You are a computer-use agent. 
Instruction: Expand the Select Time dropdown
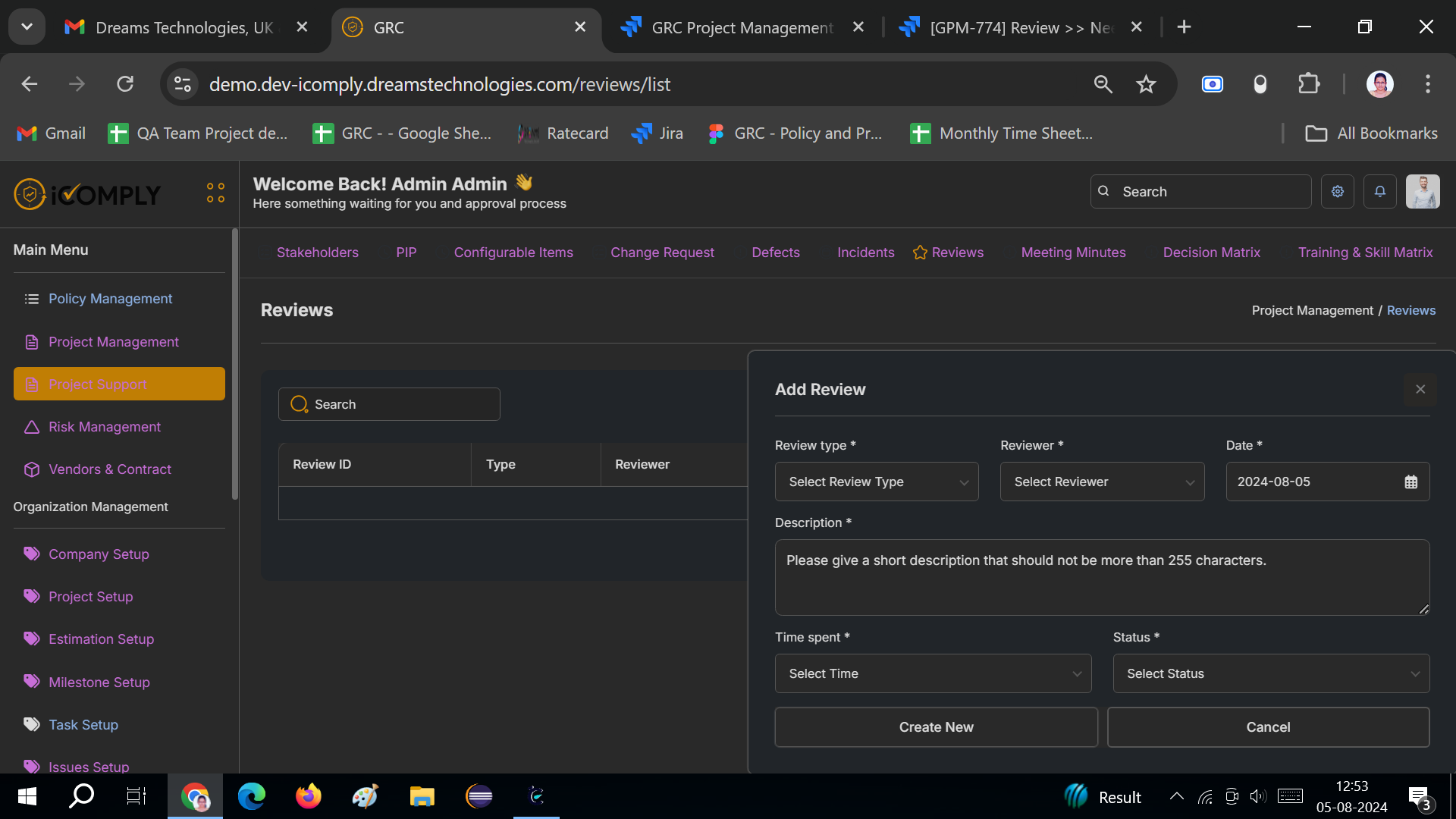tap(933, 673)
